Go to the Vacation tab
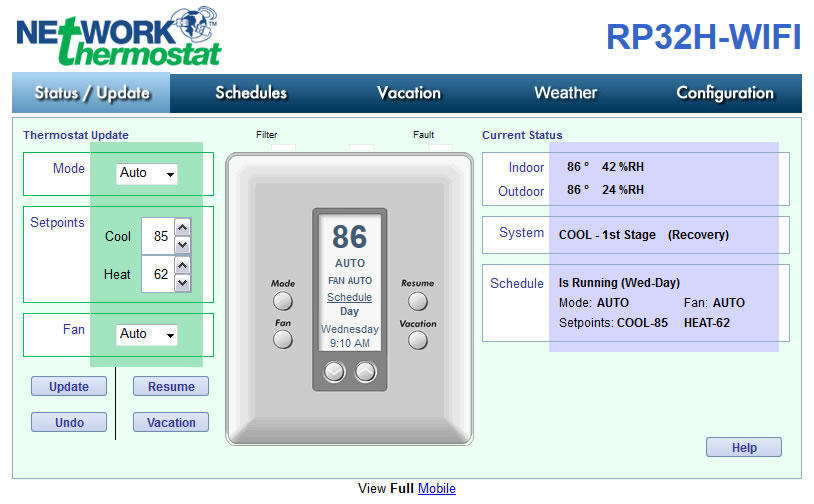Viewport: 814px width, 504px height. (x=409, y=93)
